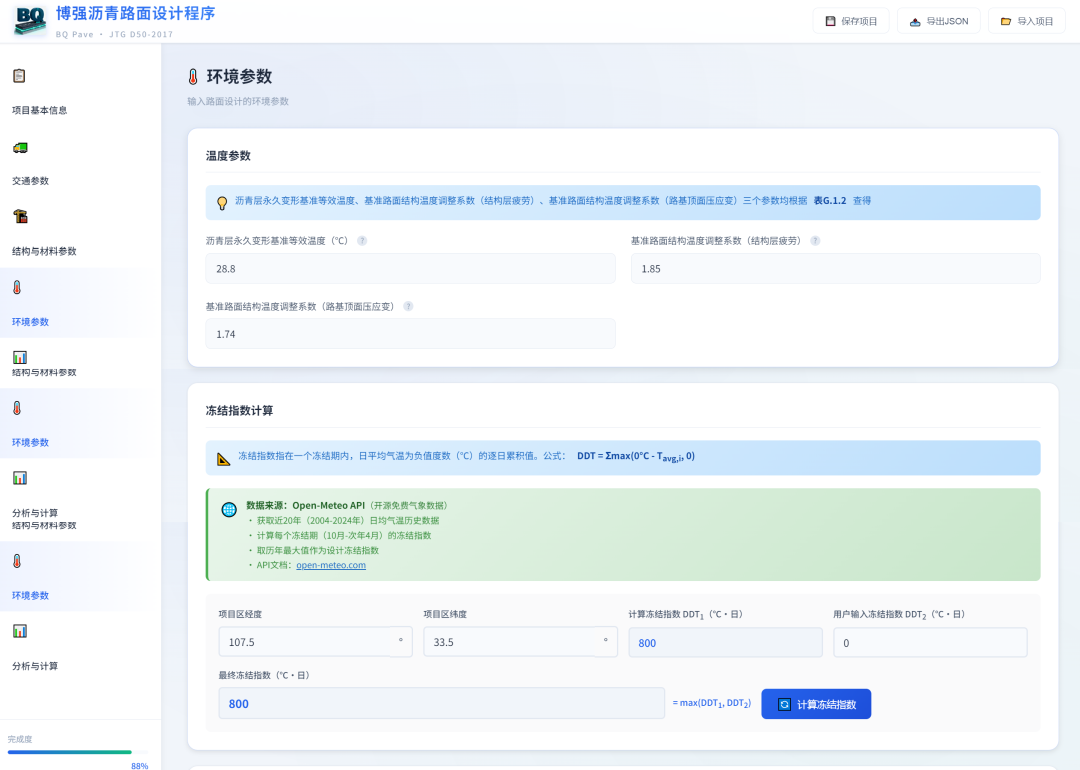Click the 用户输入冻结指数 DDT2 field

930,643
